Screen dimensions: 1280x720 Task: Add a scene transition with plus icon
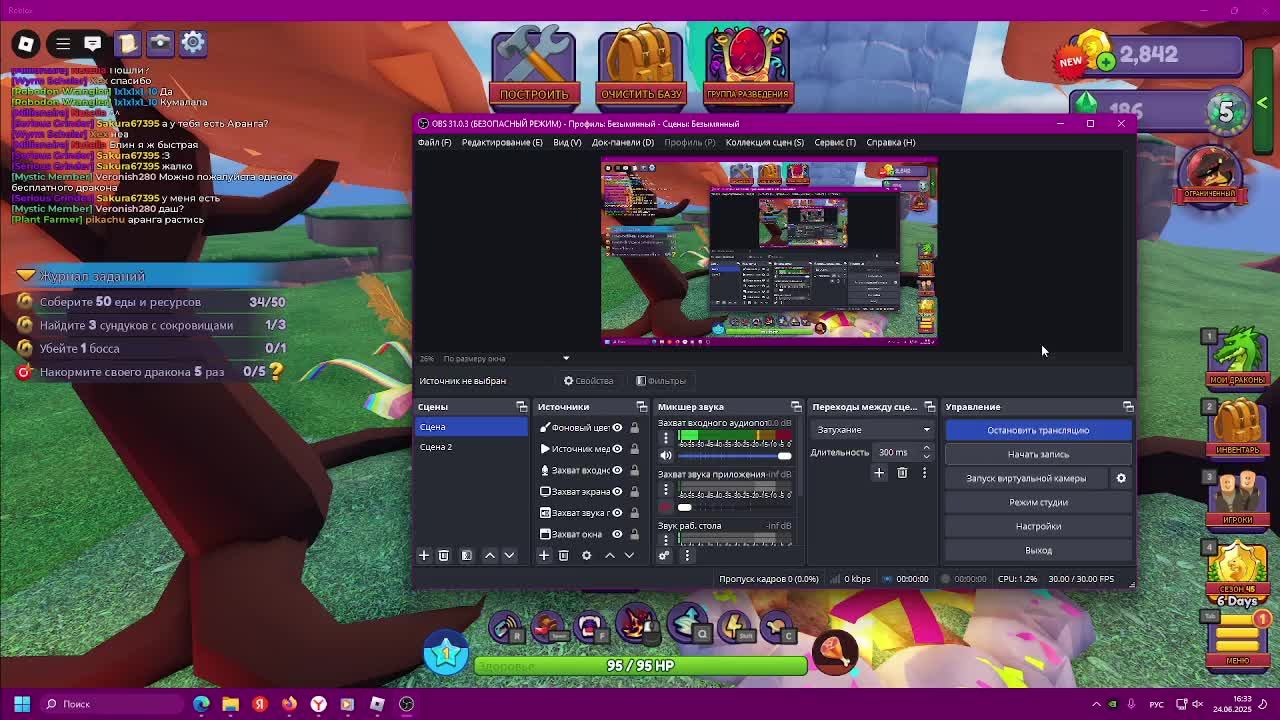[879, 473]
